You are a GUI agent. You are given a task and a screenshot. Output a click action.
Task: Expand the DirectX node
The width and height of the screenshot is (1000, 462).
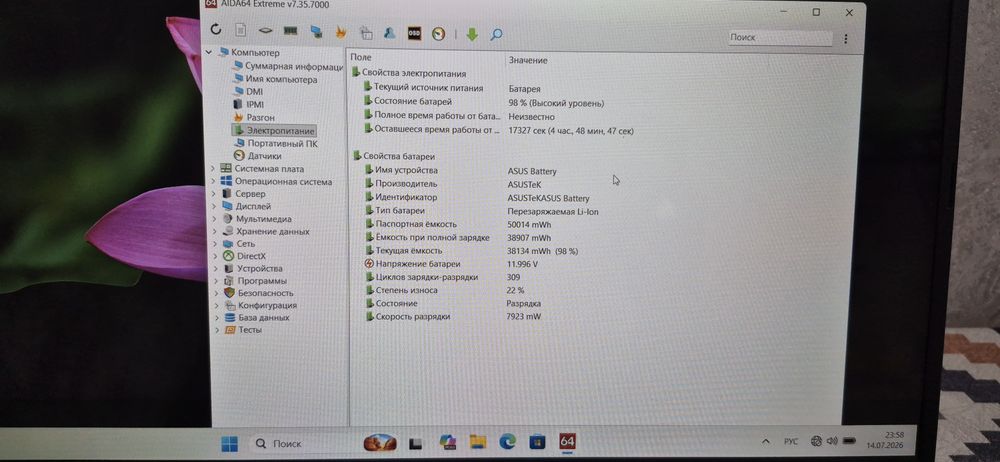coord(215,256)
